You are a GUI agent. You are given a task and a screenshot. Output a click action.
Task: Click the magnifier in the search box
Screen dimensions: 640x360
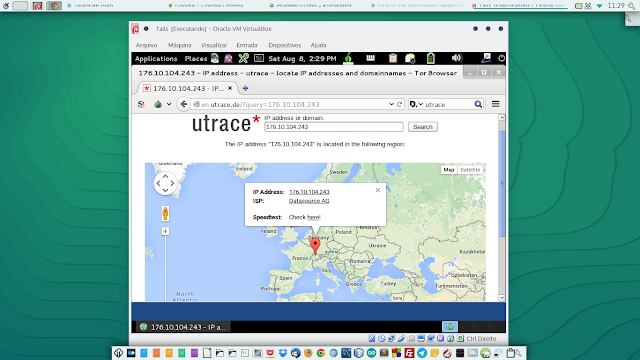[x=478, y=104]
